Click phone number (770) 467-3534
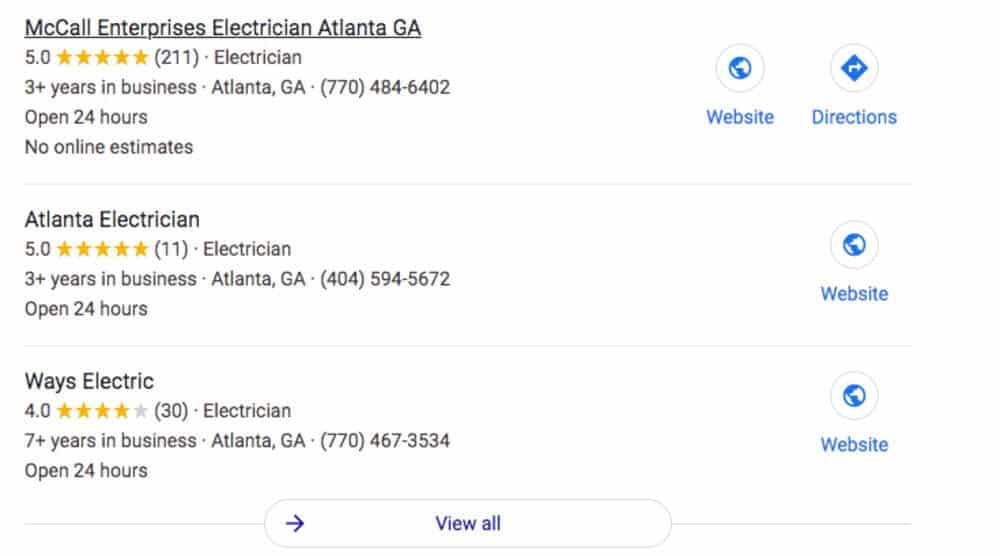This screenshot has width=1000, height=556. [x=385, y=441]
